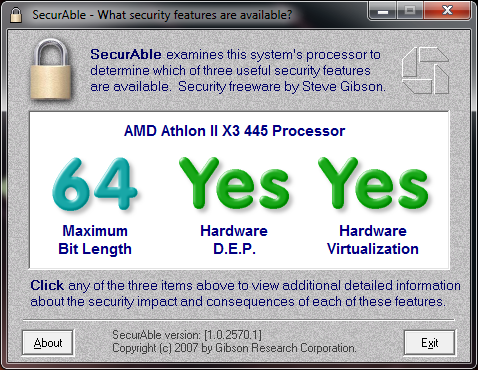Click the bold Click instruction text
The image size is (478, 370).
[47, 285]
